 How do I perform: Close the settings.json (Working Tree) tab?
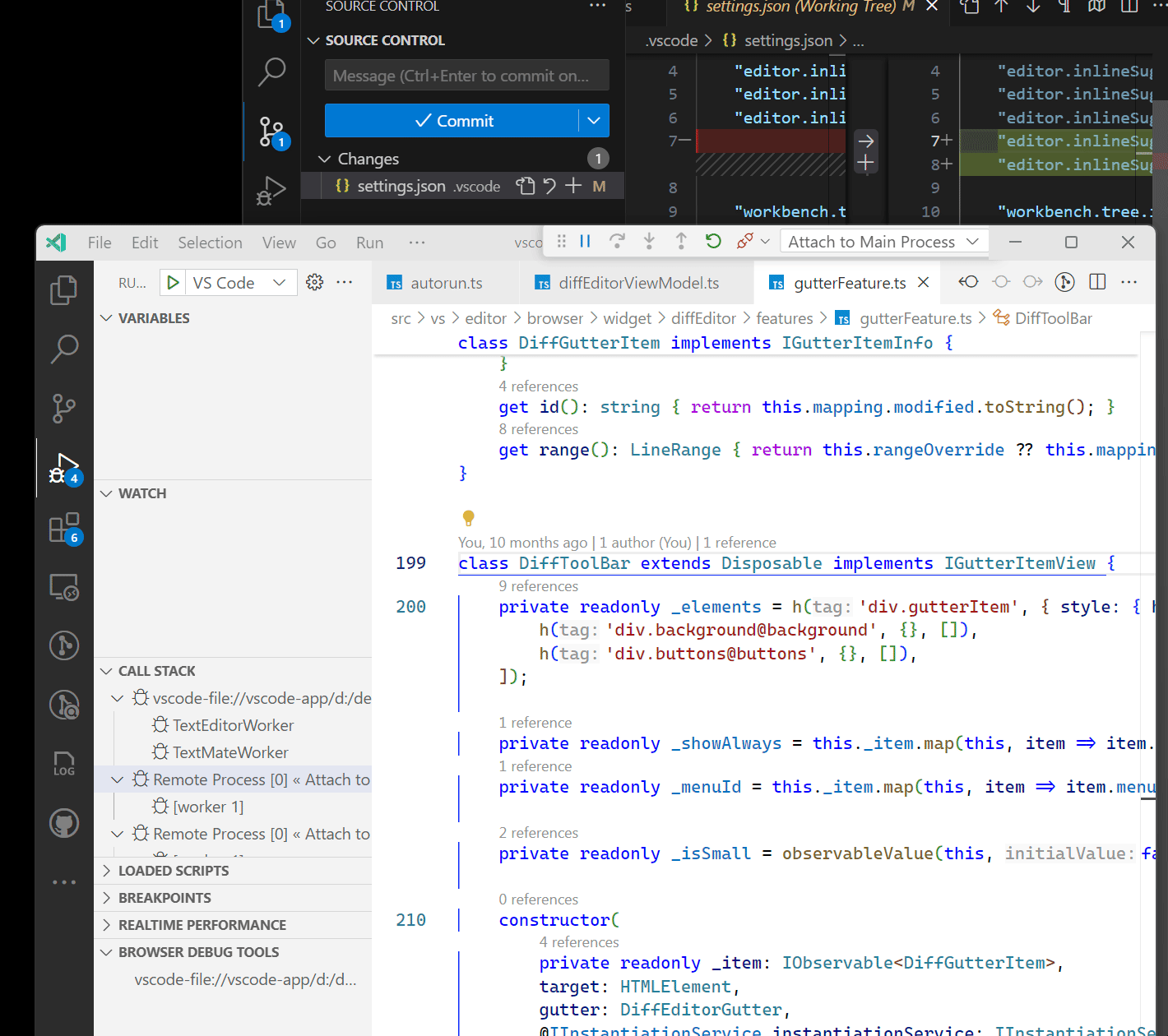[x=932, y=6]
